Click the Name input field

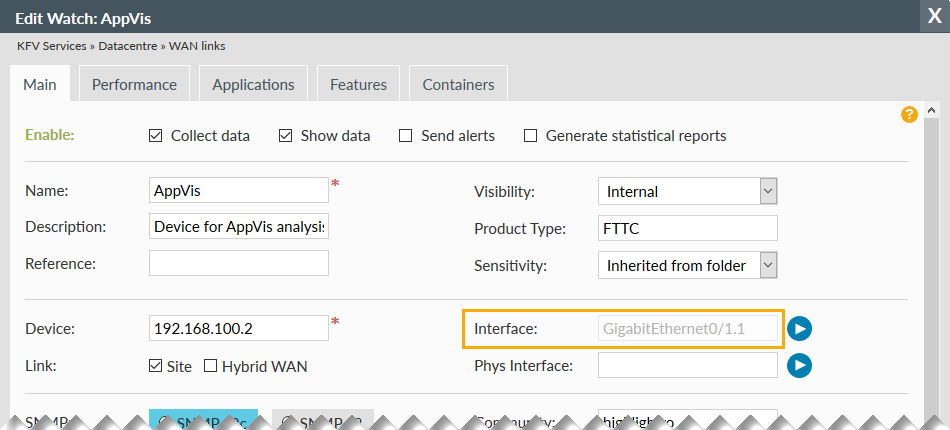click(x=238, y=190)
